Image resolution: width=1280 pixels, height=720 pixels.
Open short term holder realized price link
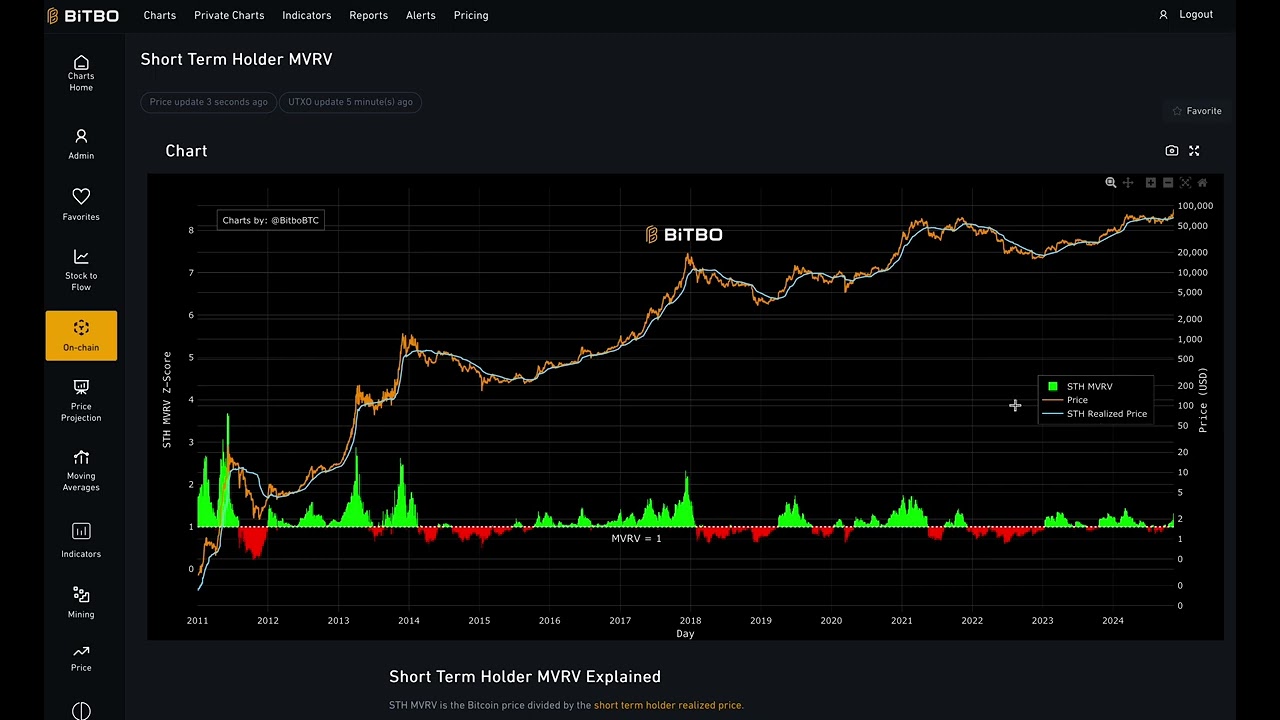(x=668, y=705)
